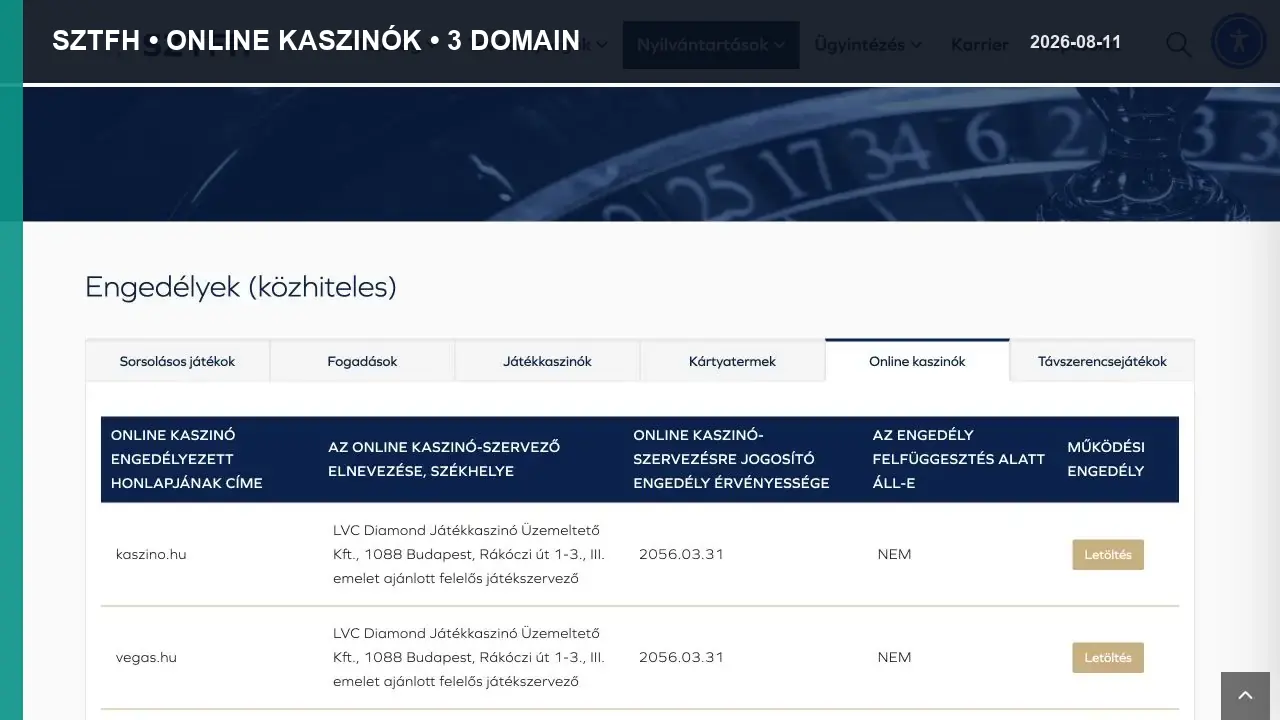This screenshot has width=1280, height=720.
Task: Open the site search magnifier icon
Action: pyautogui.click(x=1179, y=44)
